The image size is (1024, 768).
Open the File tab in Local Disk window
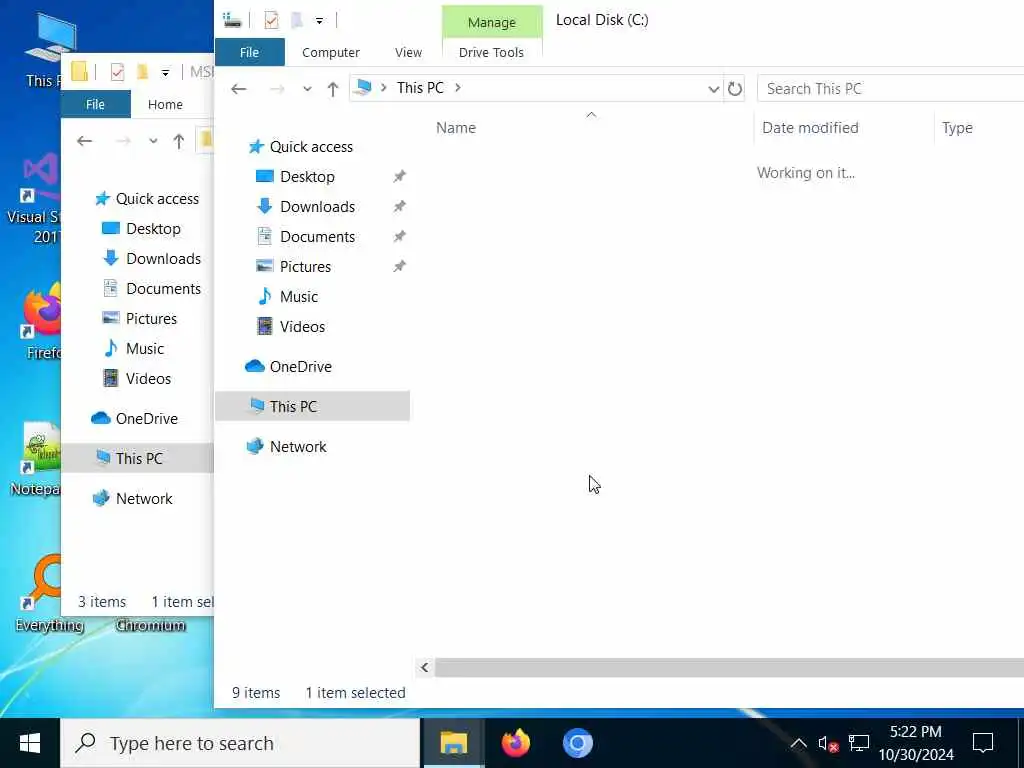249,52
